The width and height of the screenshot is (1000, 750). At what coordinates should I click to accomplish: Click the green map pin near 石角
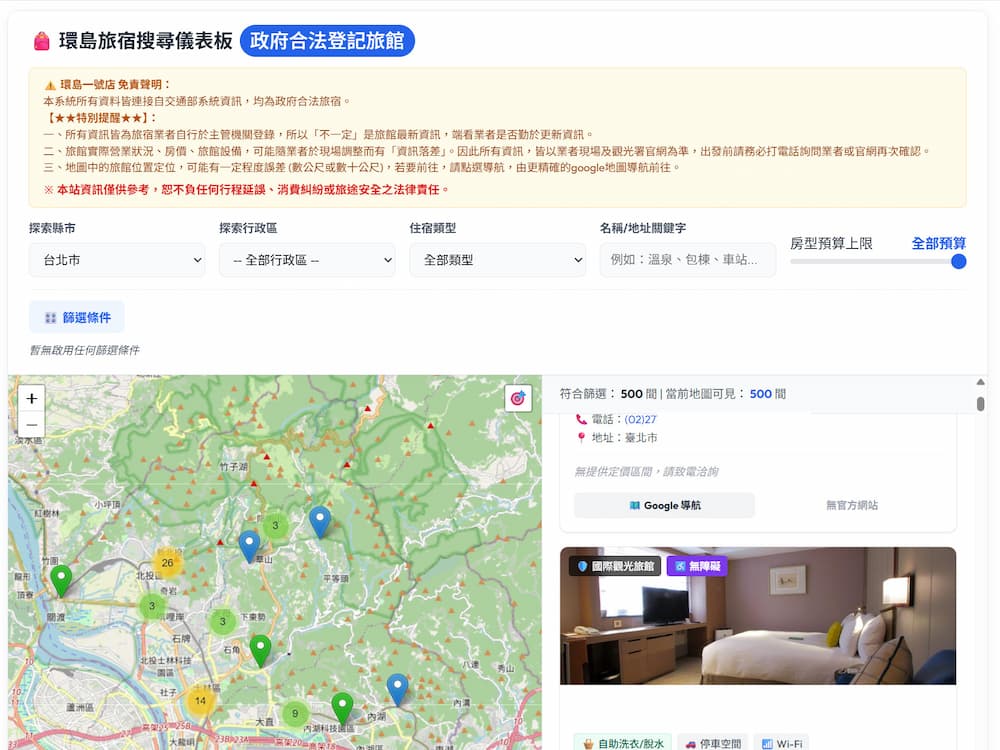click(260, 651)
